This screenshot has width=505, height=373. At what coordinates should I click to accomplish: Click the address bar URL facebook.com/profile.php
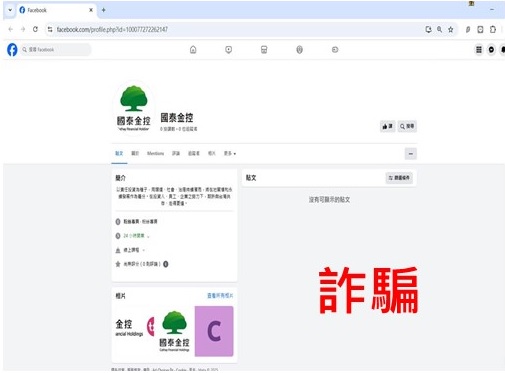tap(112, 29)
